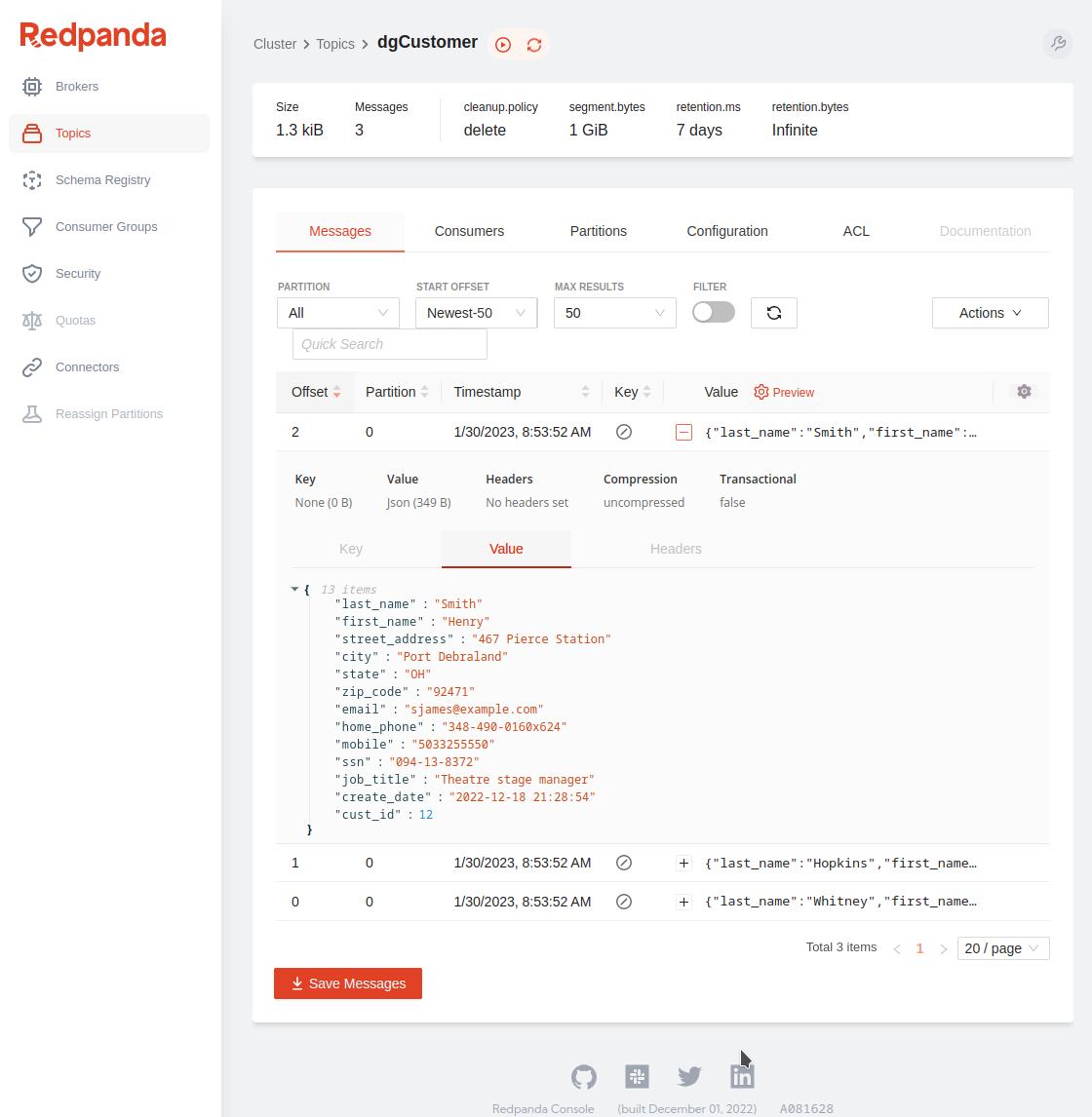
Task: Switch to the ACL tab
Action: [856, 232]
